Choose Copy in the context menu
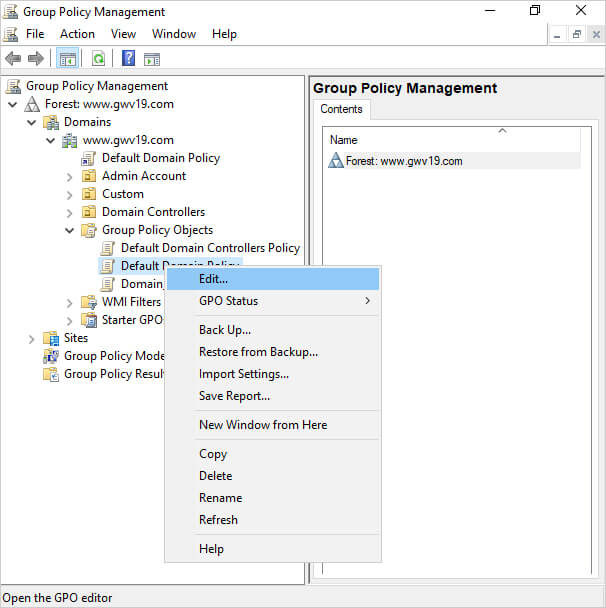The height and width of the screenshot is (608, 606). click(273, 454)
